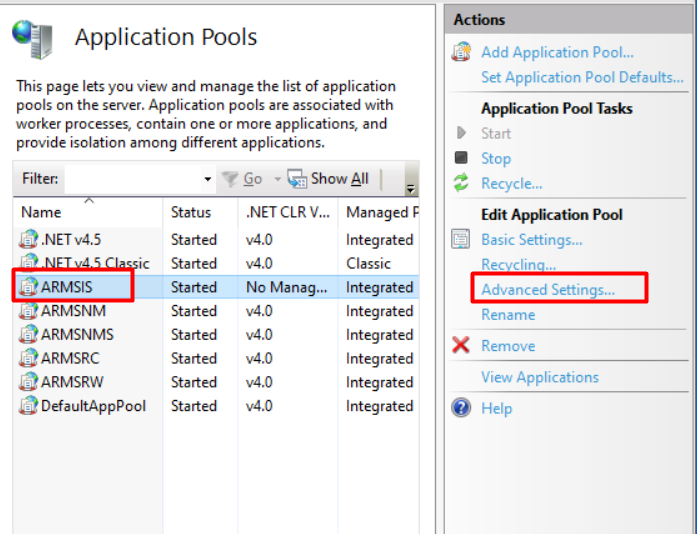
Task: Select the .NET v4.5 pool name
Action: (x=71, y=240)
